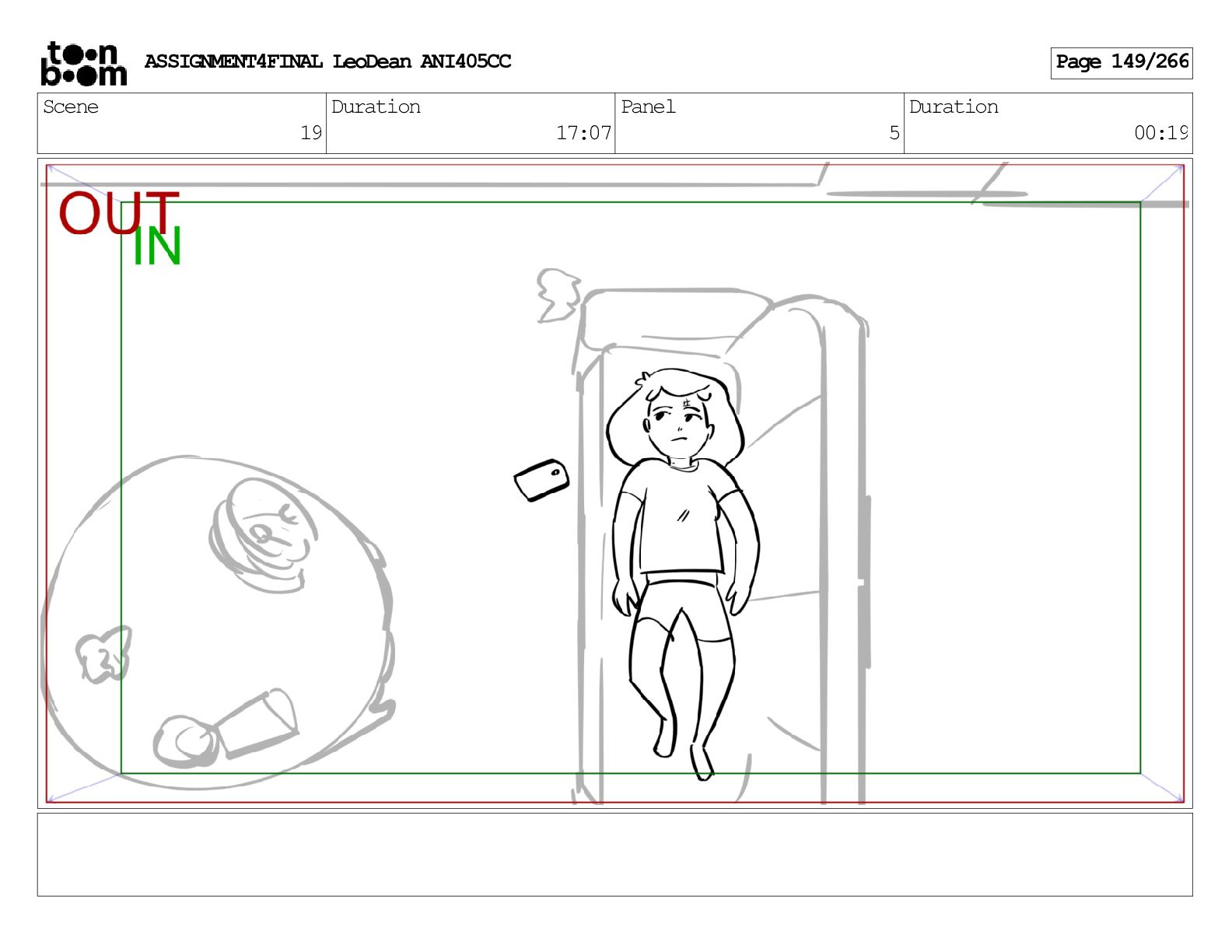Click the Toon Boom logo
This screenshot has width=1232, height=952.
tap(83, 63)
